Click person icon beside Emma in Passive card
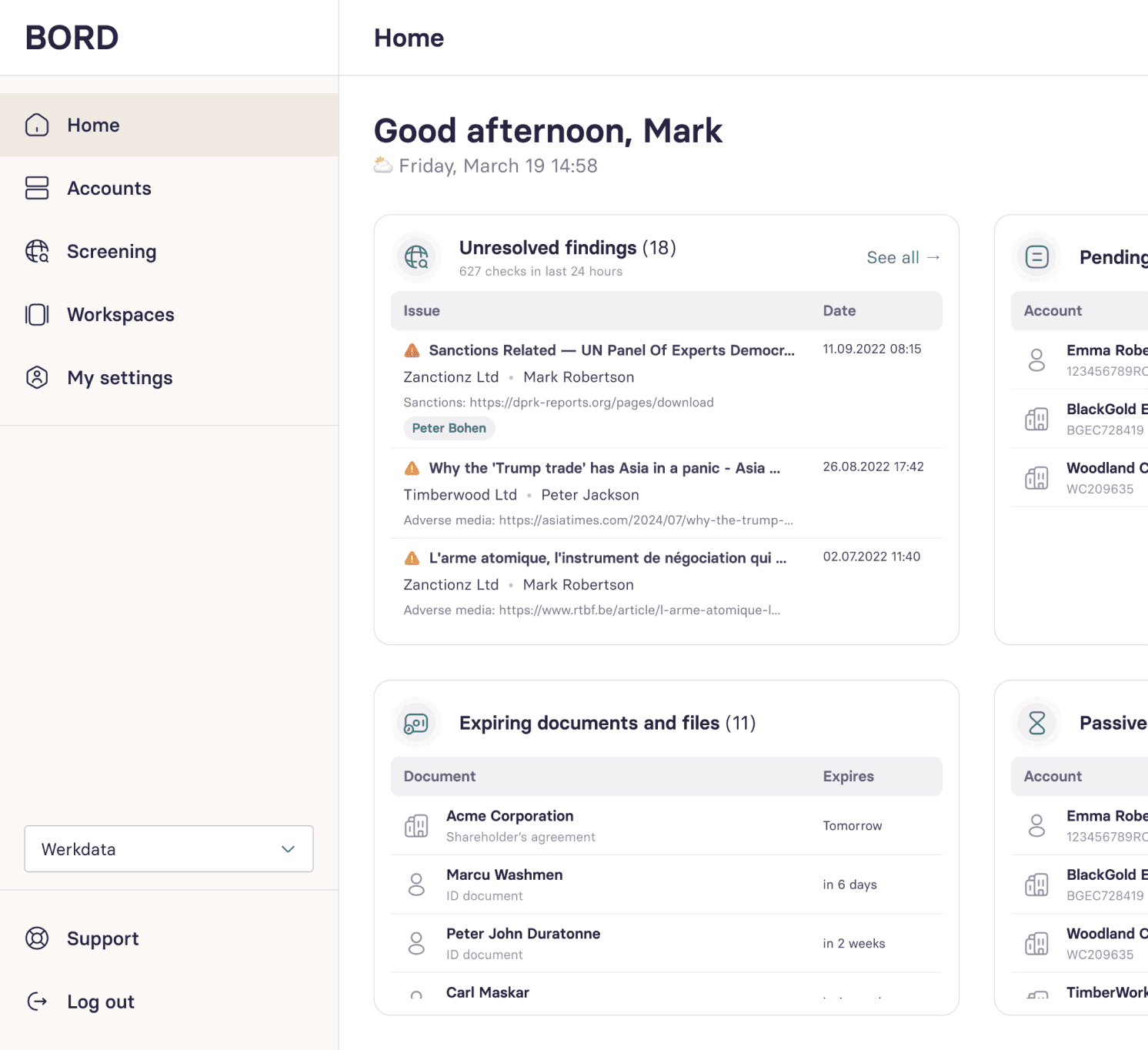This screenshot has height=1050, width=1148. pos(1037,826)
